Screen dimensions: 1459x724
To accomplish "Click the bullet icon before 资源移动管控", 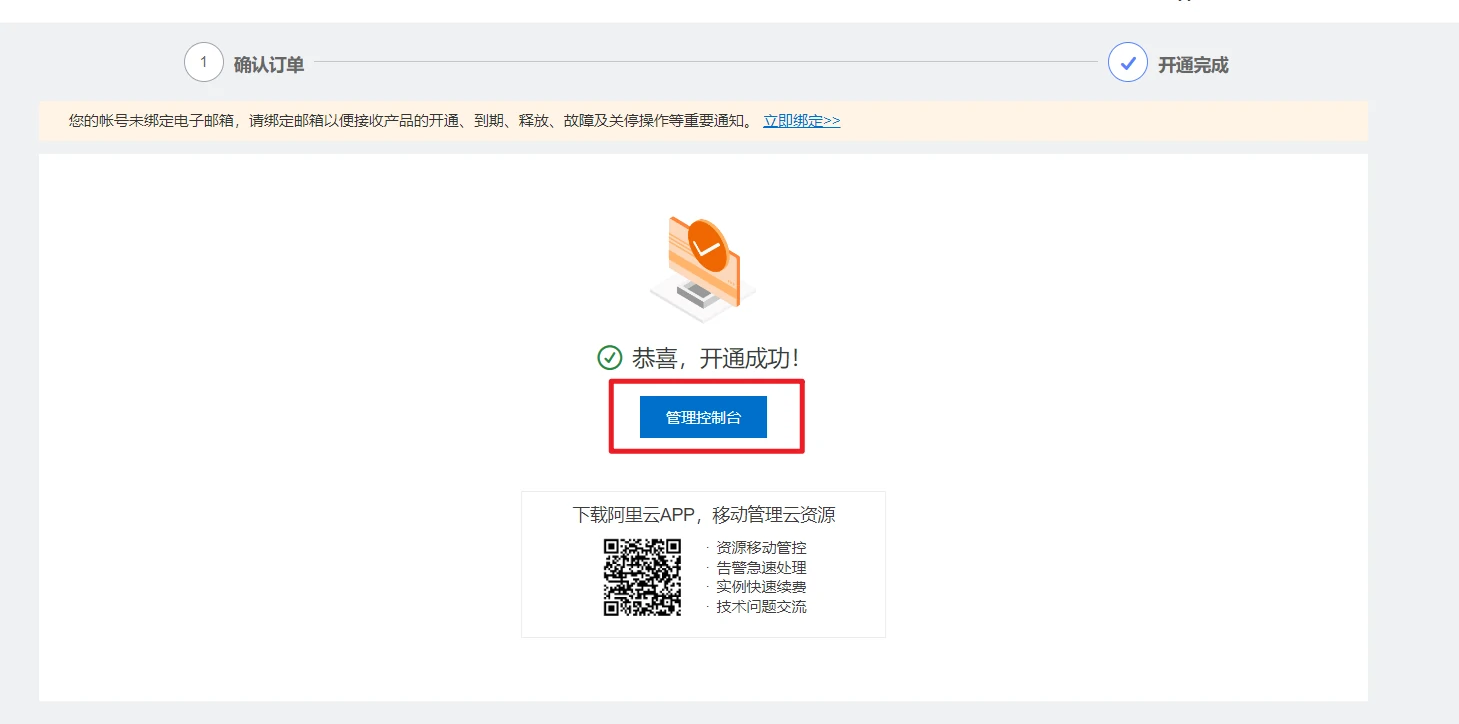I will (x=706, y=547).
